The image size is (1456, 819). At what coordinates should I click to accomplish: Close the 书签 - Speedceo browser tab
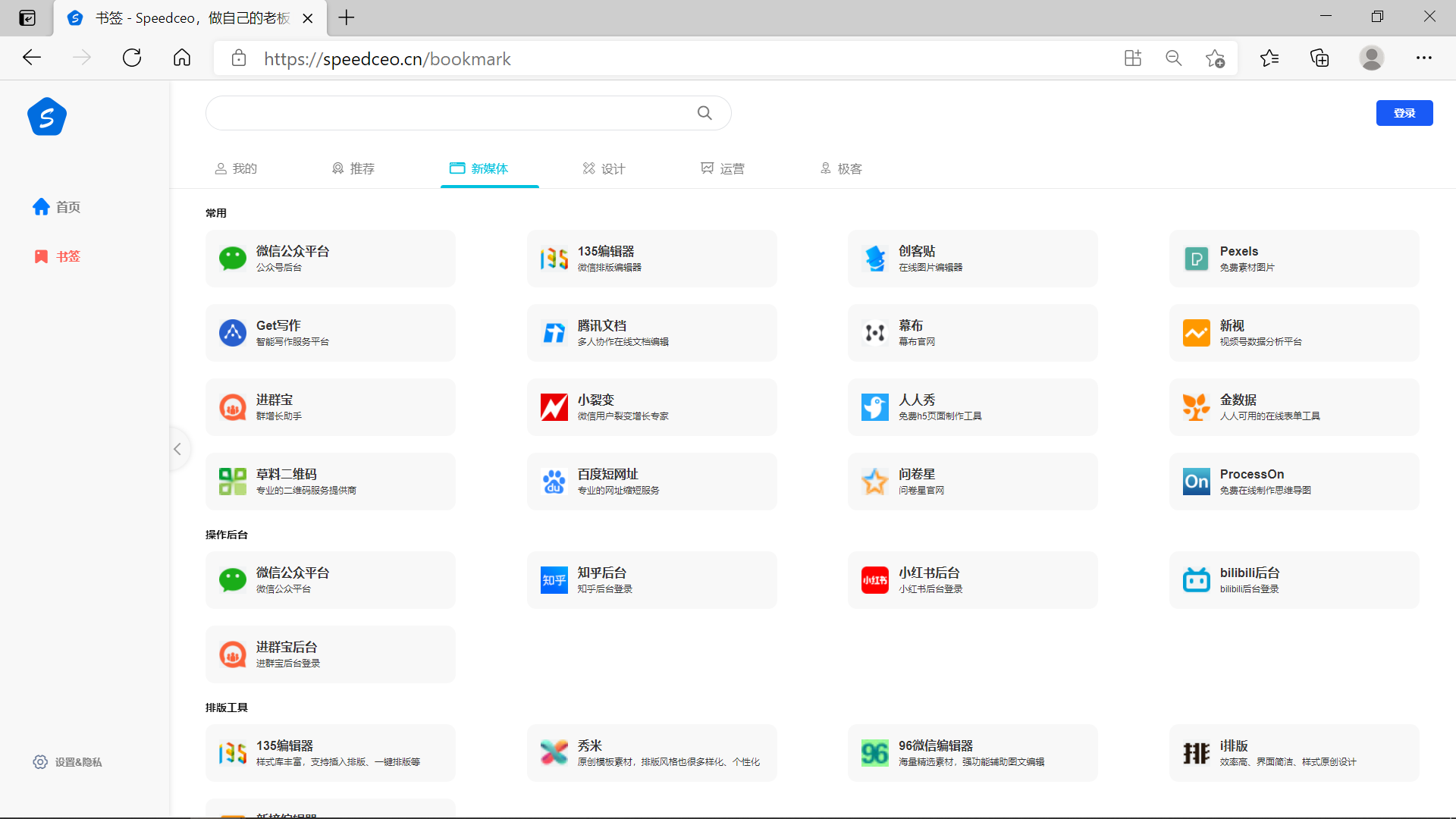click(308, 18)
